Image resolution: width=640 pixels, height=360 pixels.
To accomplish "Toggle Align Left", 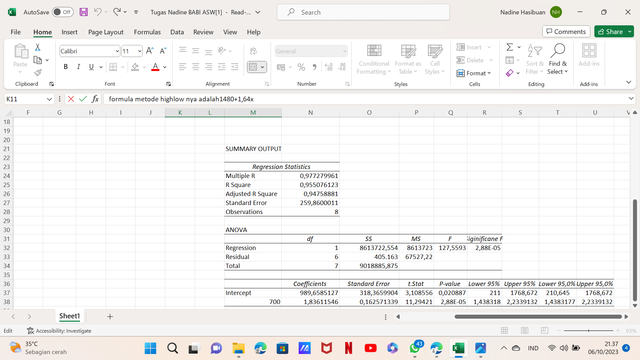I will (182, 67).
